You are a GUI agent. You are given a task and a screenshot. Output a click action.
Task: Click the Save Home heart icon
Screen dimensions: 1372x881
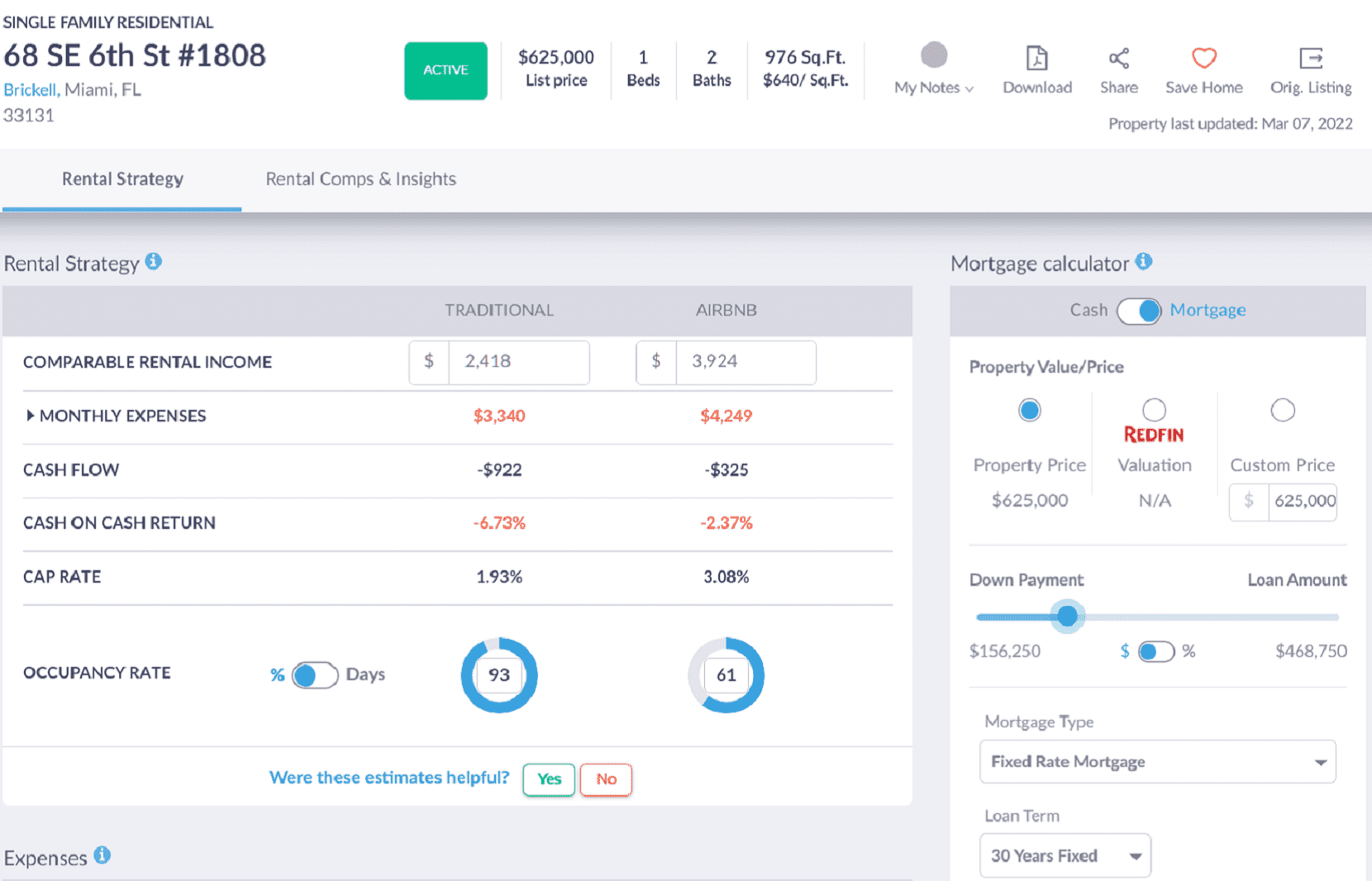[1203, 59]
